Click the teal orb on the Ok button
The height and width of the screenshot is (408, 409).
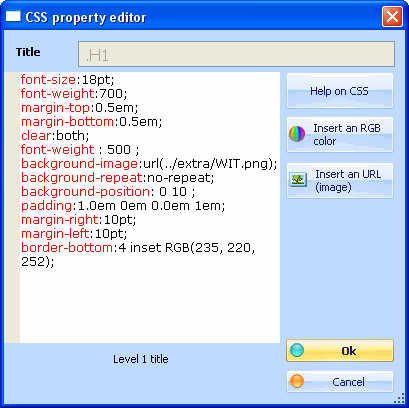click(297, 351)
